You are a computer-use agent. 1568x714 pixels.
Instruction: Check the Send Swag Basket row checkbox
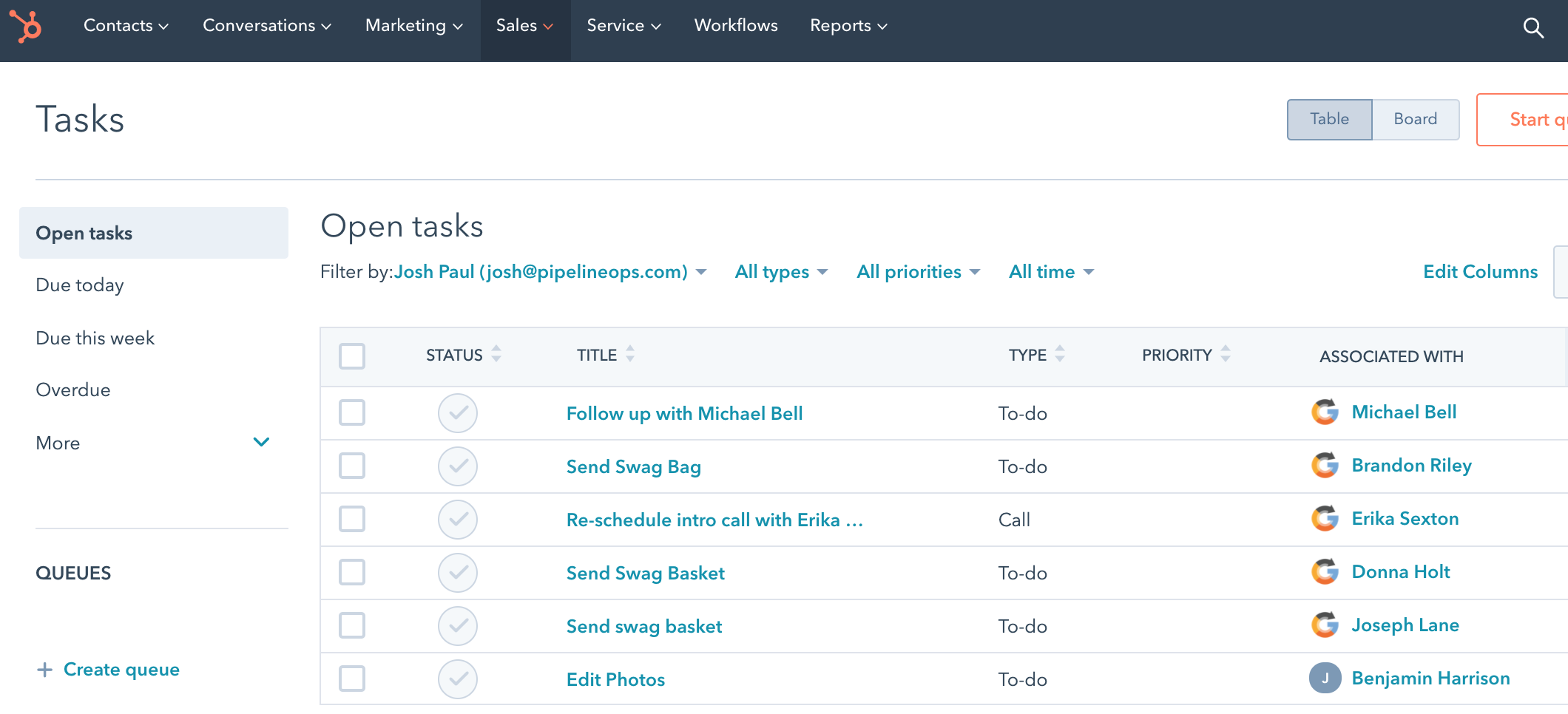[352, 572]
